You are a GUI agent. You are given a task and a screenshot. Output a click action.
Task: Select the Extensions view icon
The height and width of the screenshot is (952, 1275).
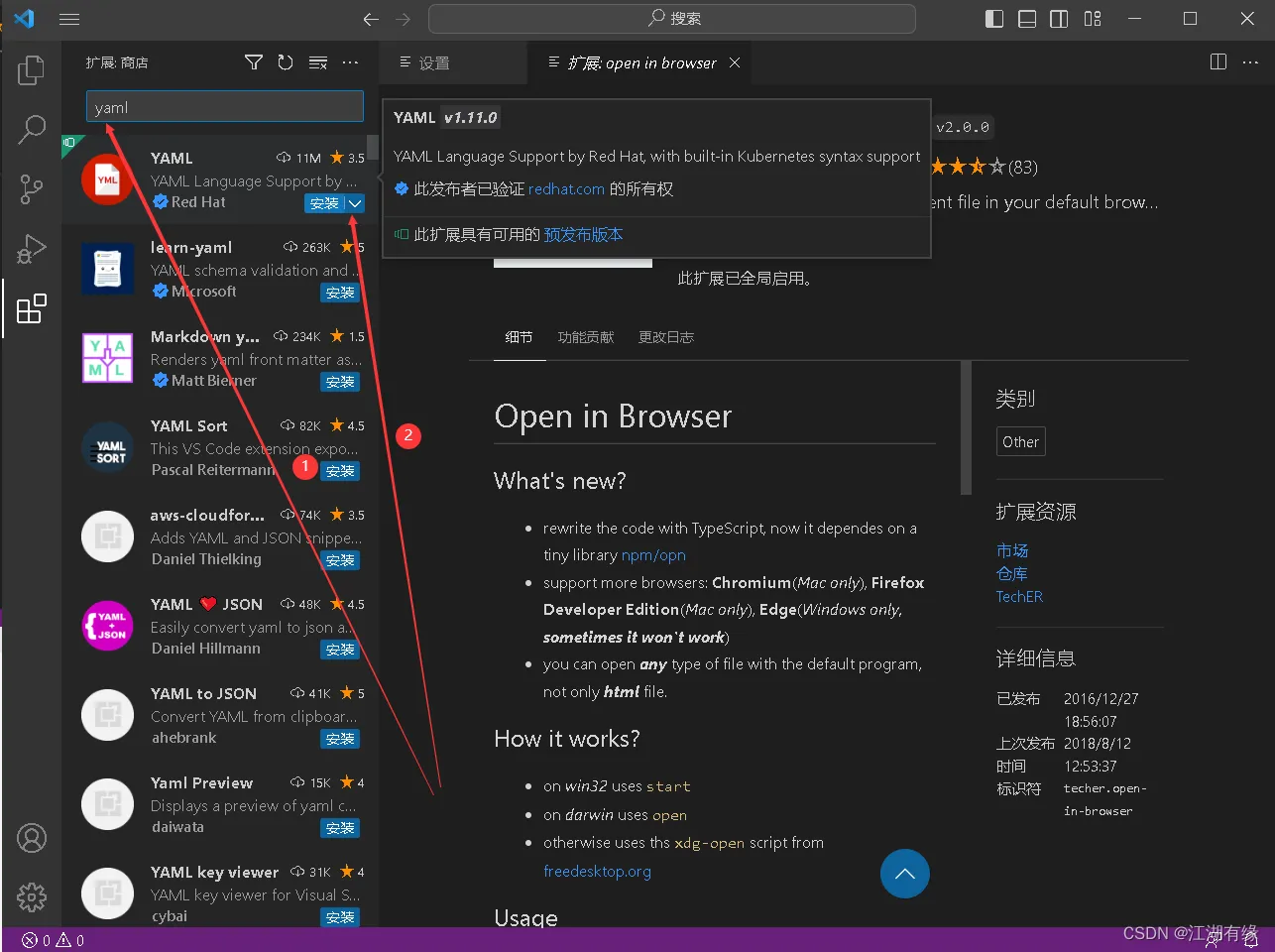pos(32,308)
